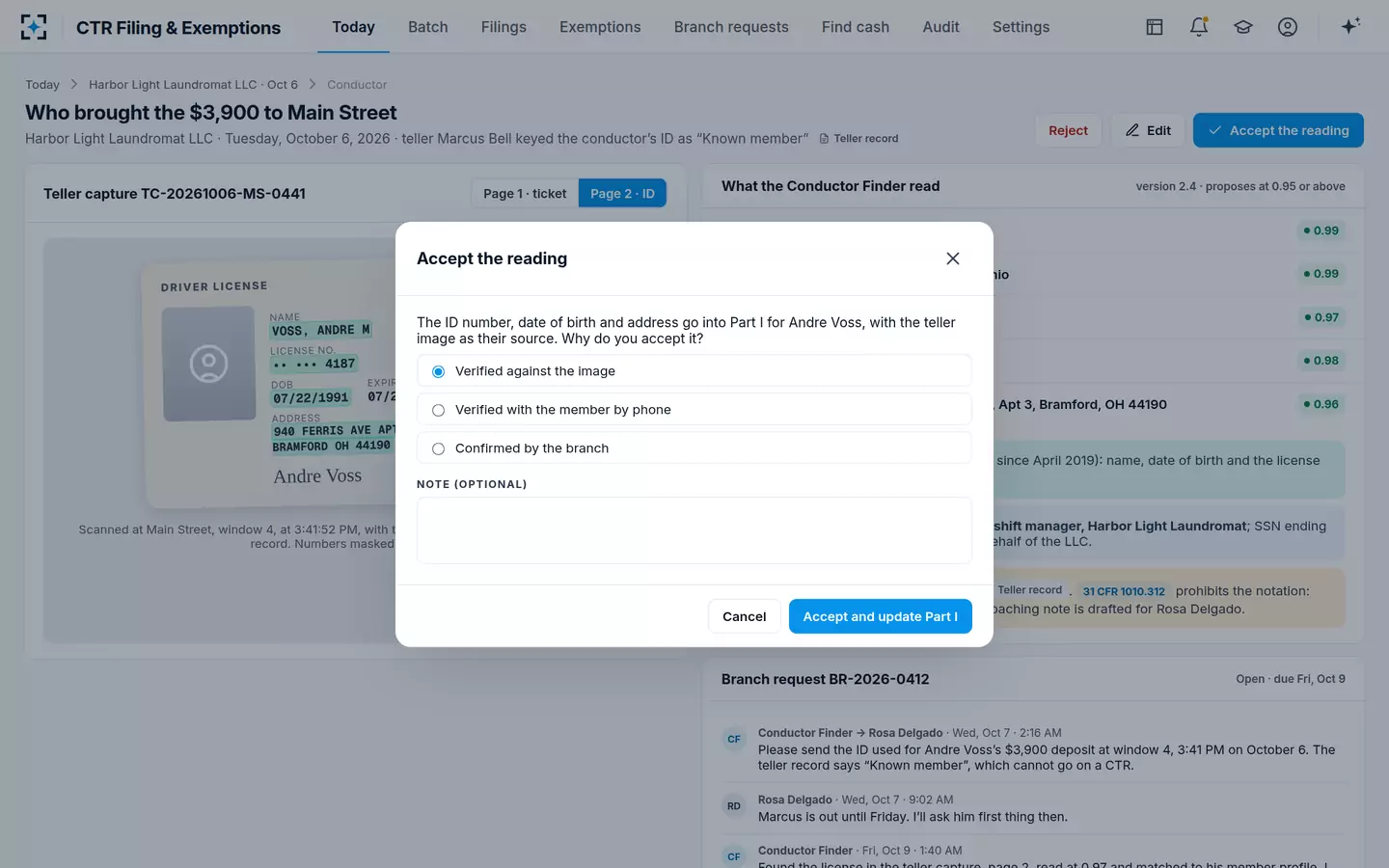Click the Edit button
Viewport: 1389px width, 868px height.
(1148, 130)
